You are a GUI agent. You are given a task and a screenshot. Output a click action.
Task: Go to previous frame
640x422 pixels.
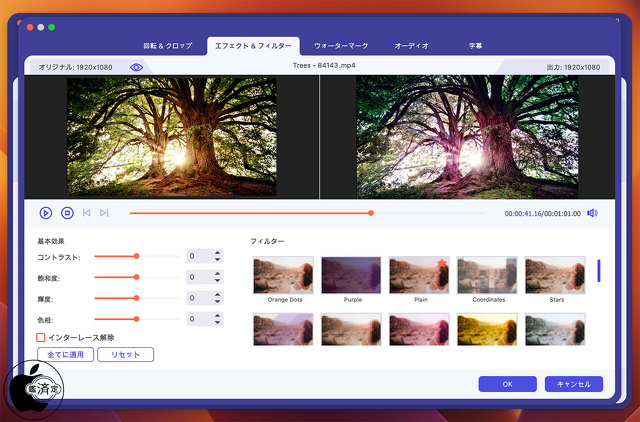click(x=87, y=213)
